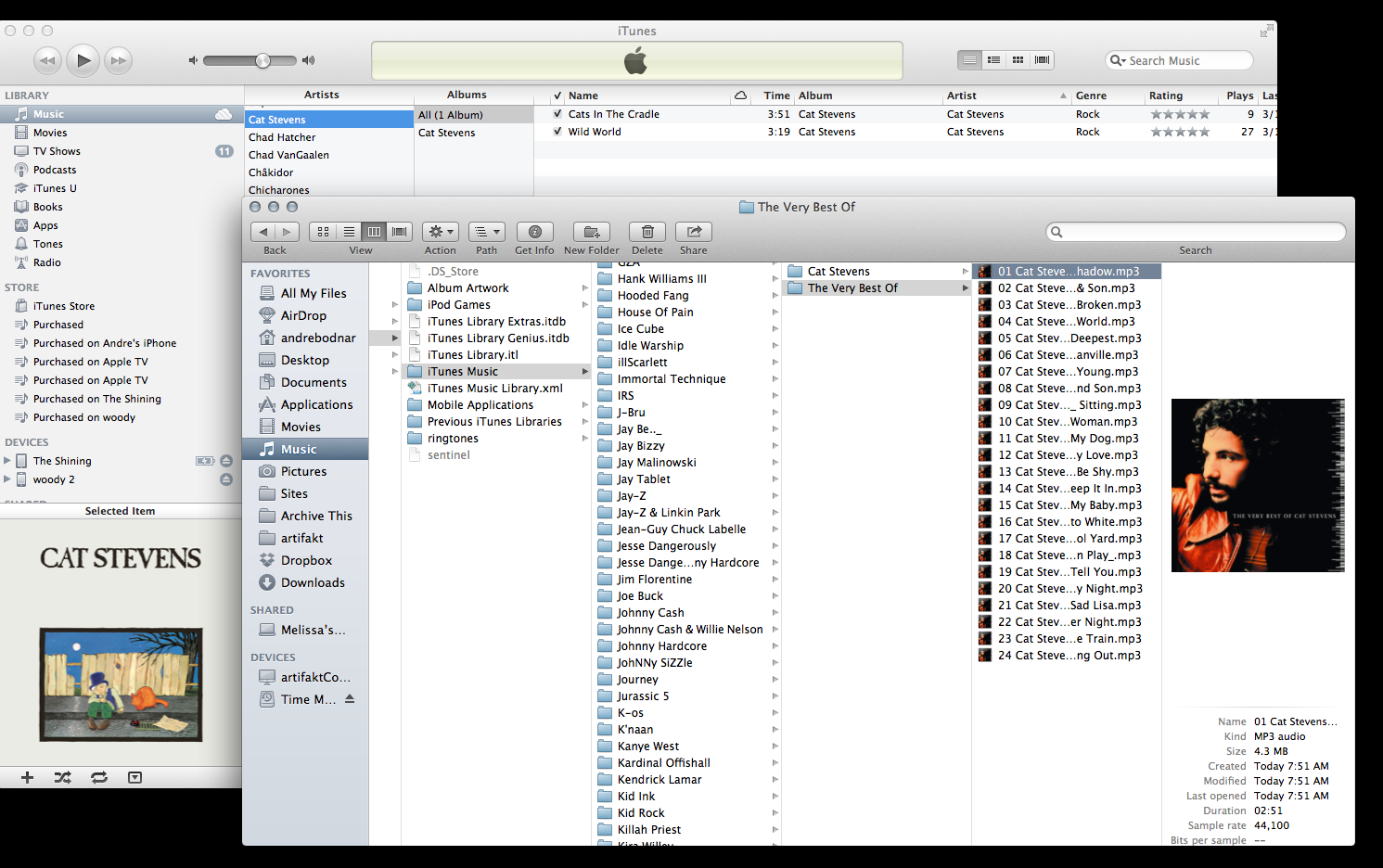
Task: Create a New Folder from the toolbar
Action: [591, 233]
